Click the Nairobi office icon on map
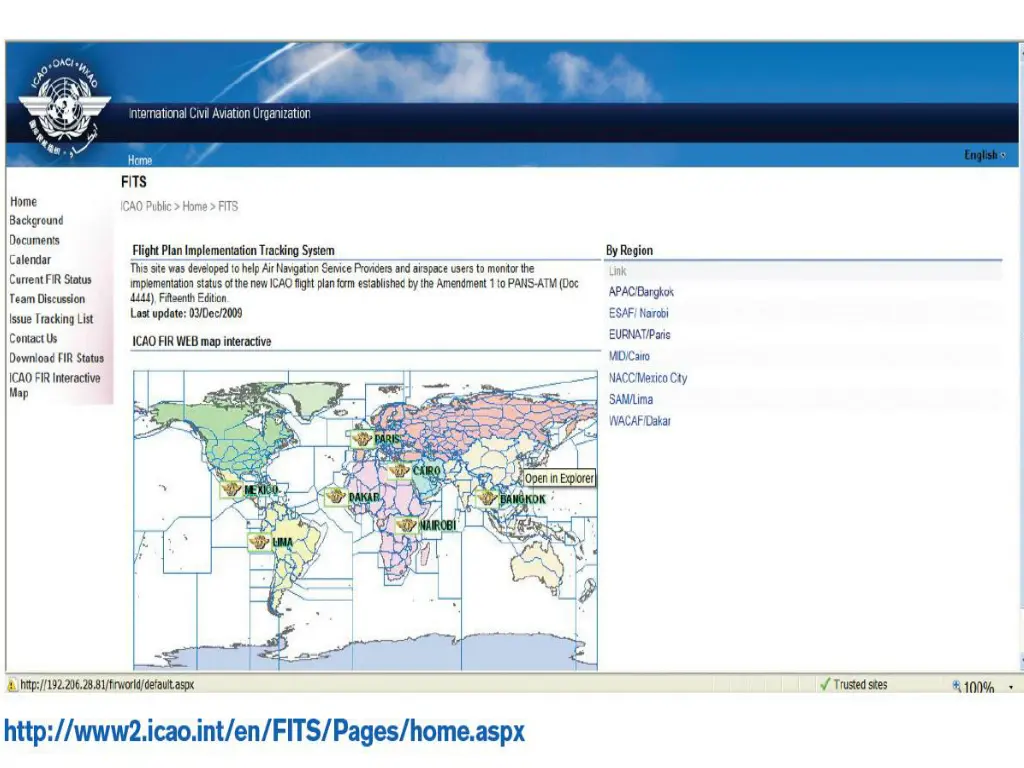Image resolution: width=1024 pixels, height=768 pixels. [x=406, y=525]
